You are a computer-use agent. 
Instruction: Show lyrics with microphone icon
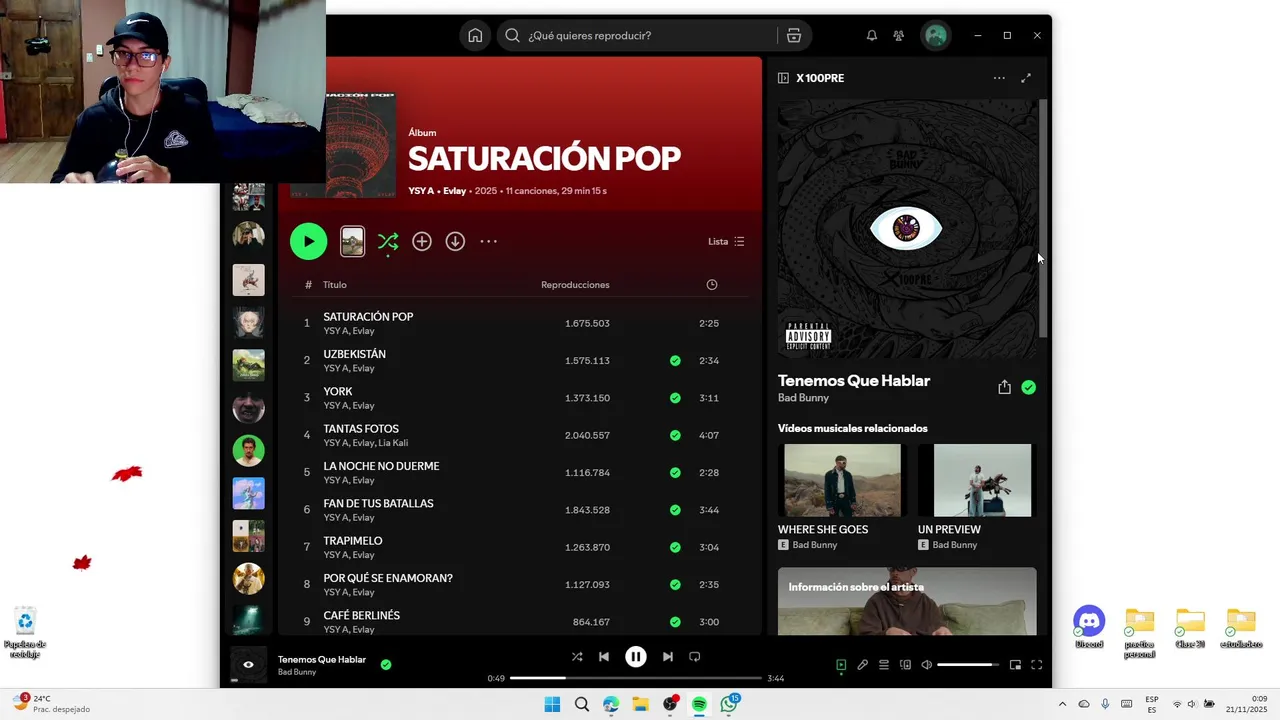[862, 665]
